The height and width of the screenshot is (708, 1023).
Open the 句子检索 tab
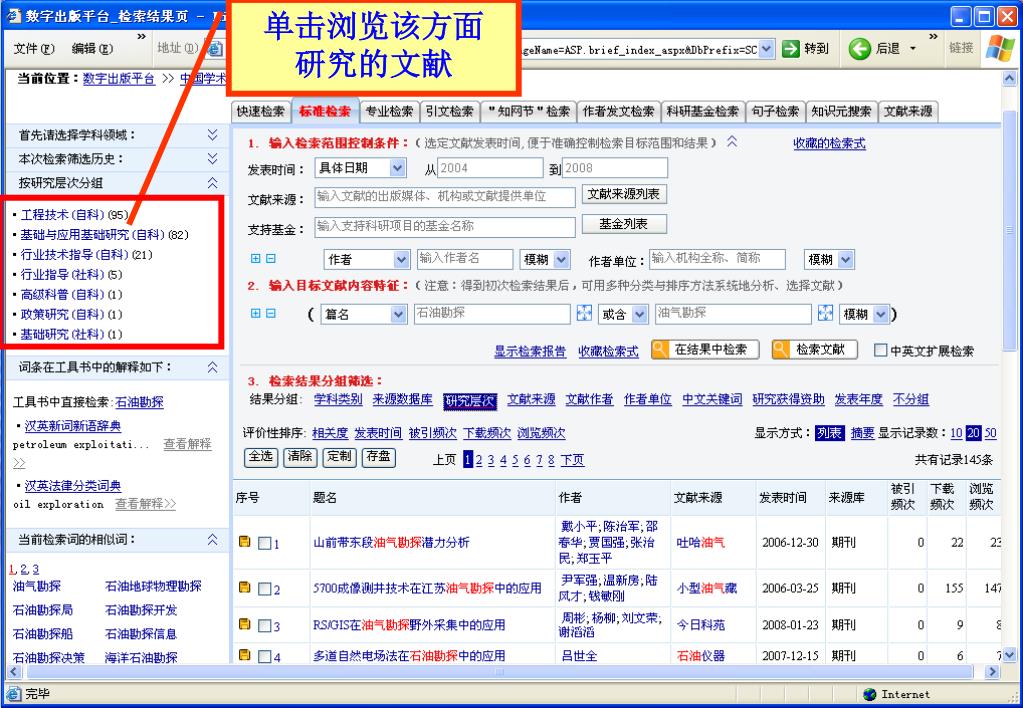click(775, 112)
